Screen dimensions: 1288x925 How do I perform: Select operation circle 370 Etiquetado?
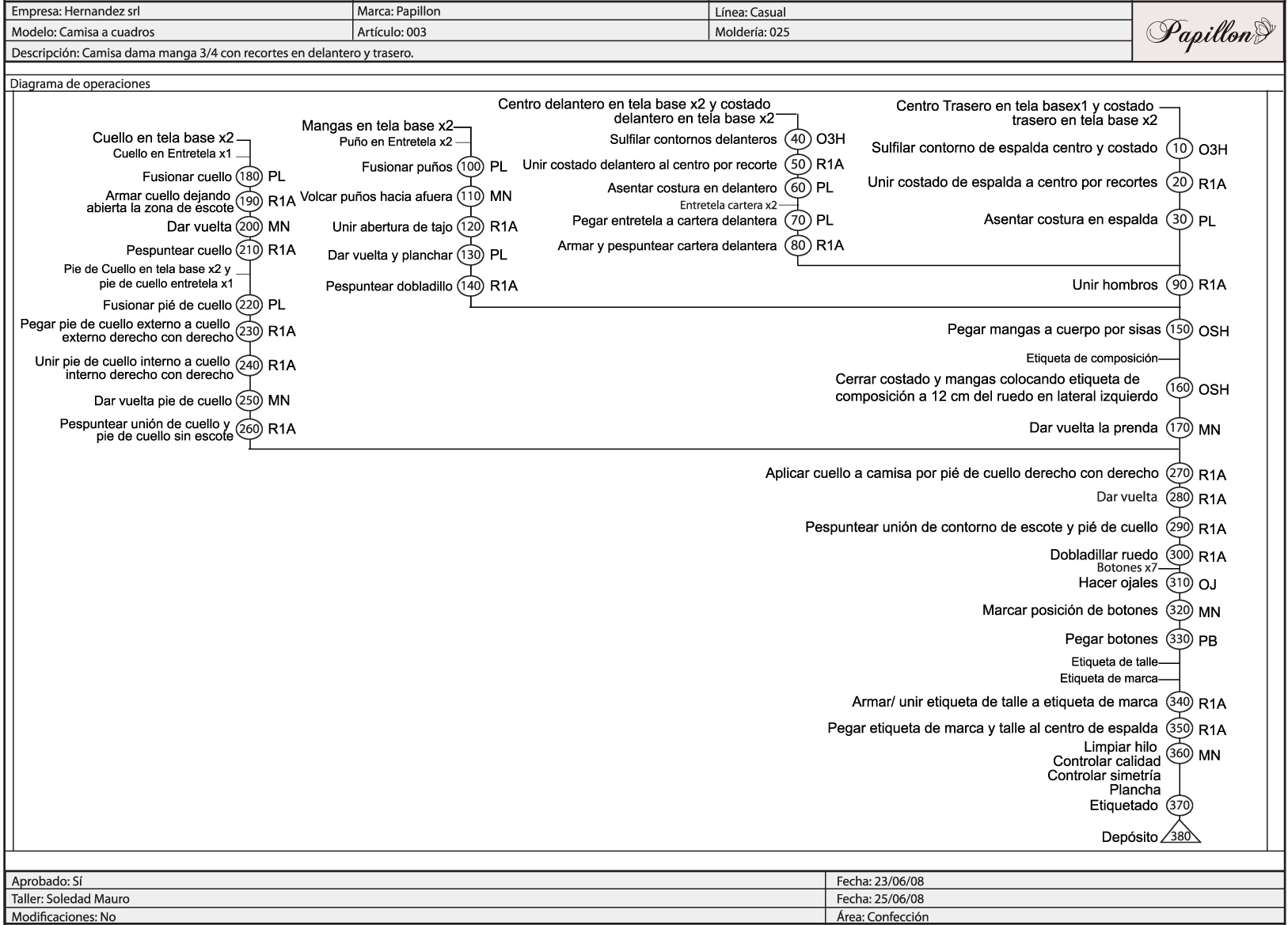click(1180, 806)
